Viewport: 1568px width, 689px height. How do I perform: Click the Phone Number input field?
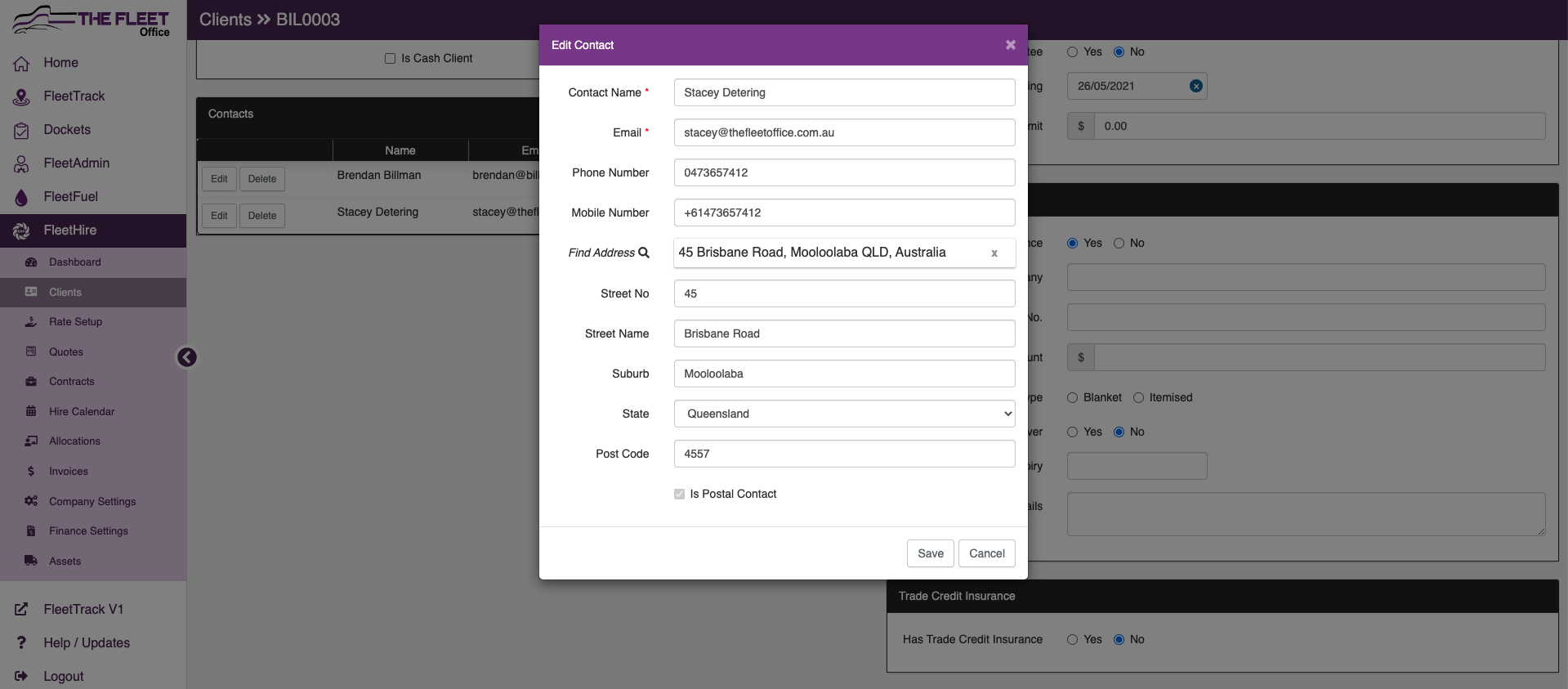point(844,172)
